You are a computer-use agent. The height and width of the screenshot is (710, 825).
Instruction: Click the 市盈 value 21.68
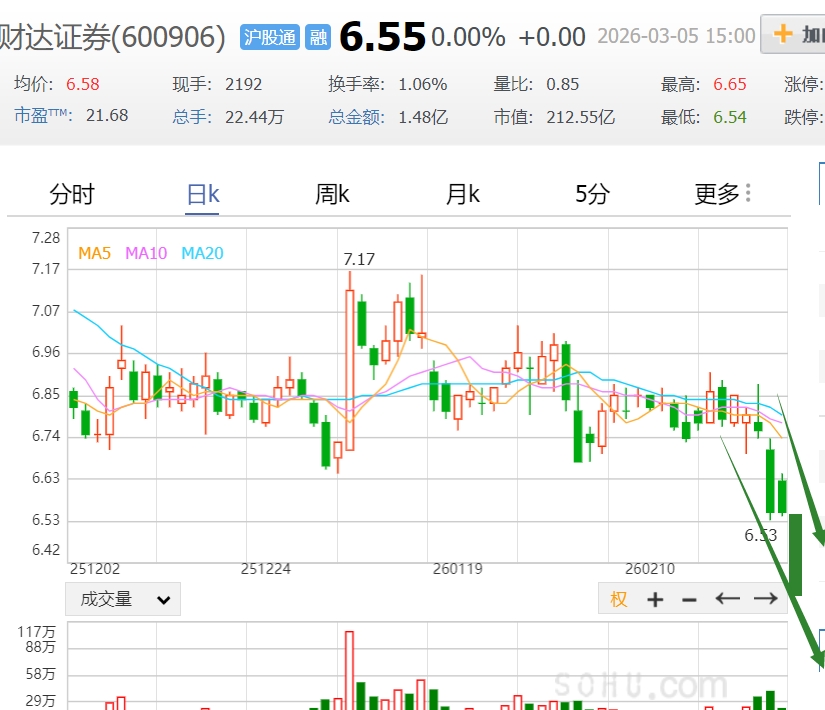pyautogui.click(x=107, y=115)
